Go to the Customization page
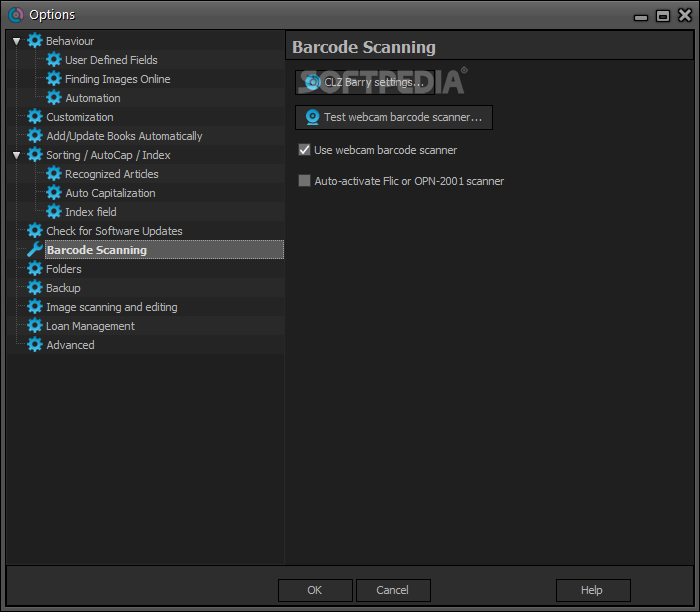Screen dimensions: 700x612 pos(80,117)
